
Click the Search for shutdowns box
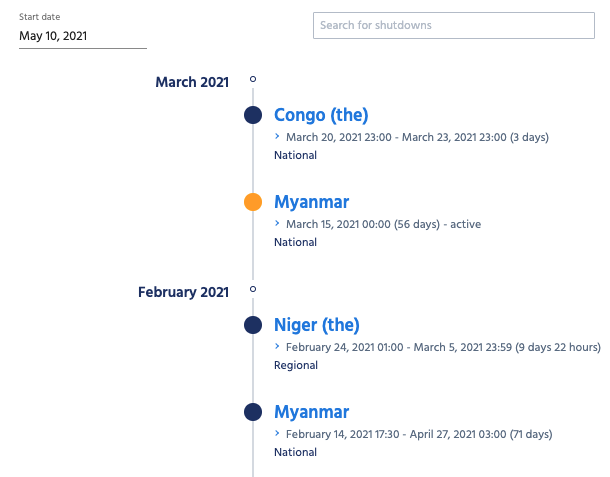pos(453,25)
